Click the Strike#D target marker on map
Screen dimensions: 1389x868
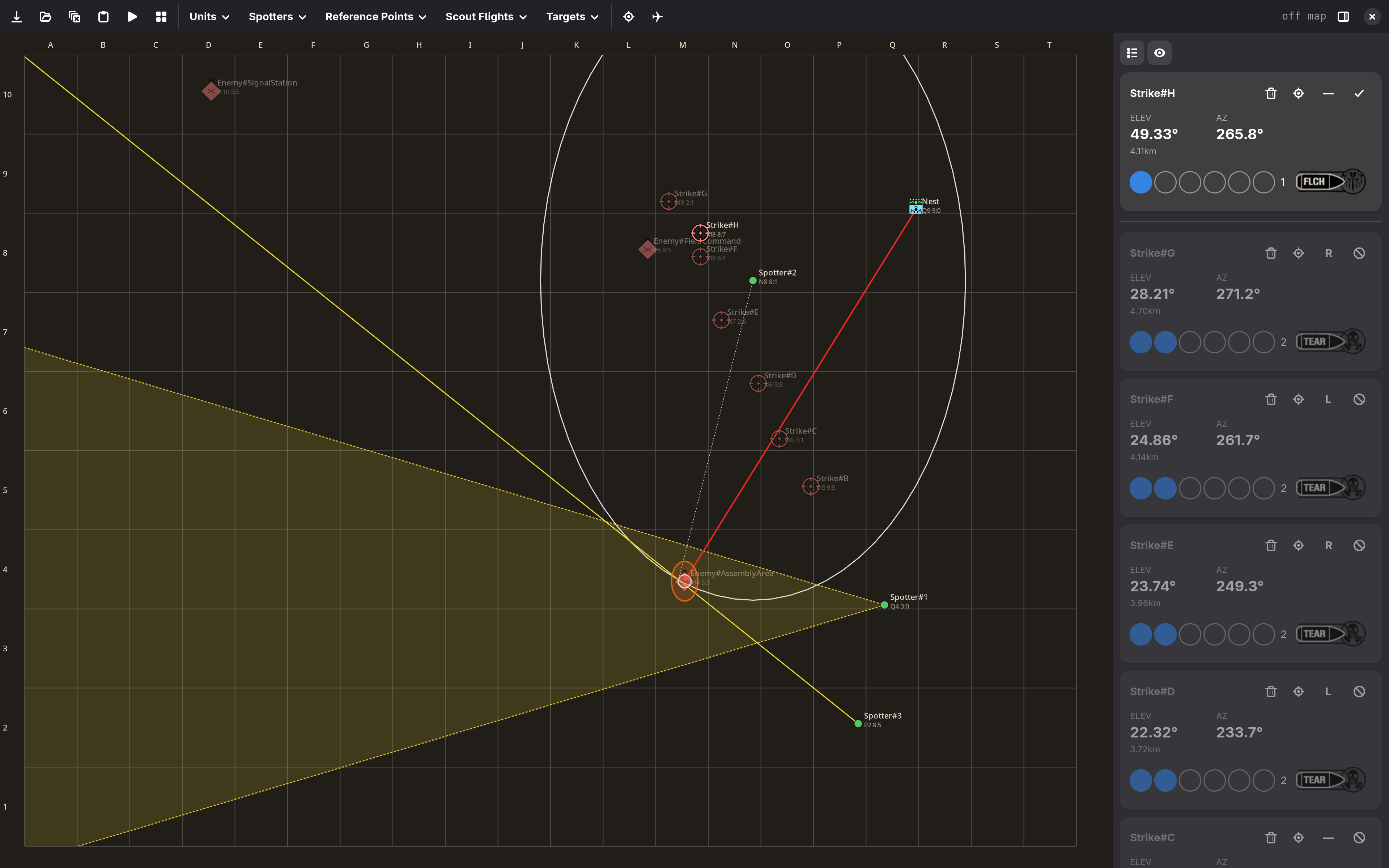pyautogui.click(x=758, y=383)
